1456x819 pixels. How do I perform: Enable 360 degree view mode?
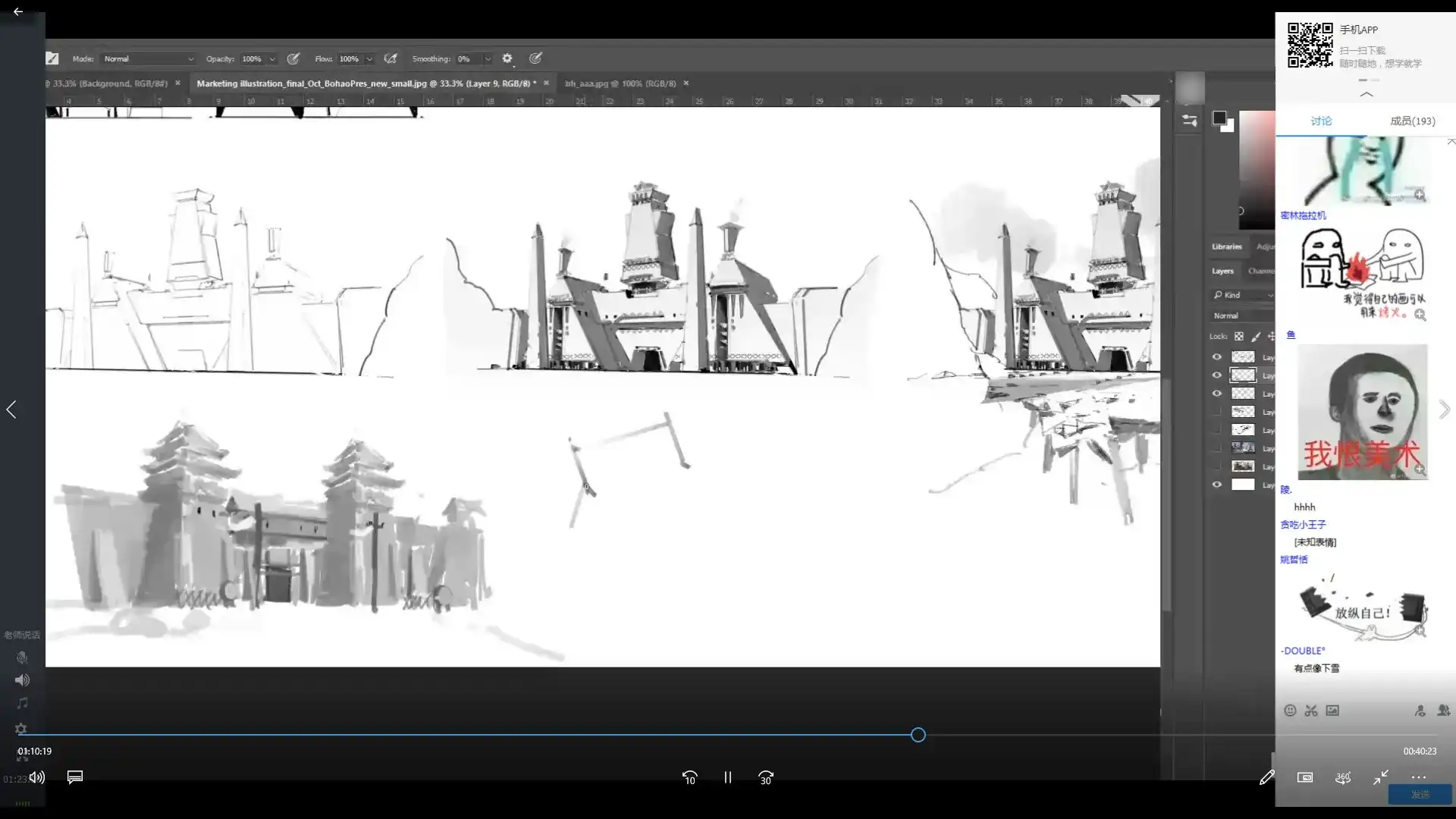[1342, 777]
